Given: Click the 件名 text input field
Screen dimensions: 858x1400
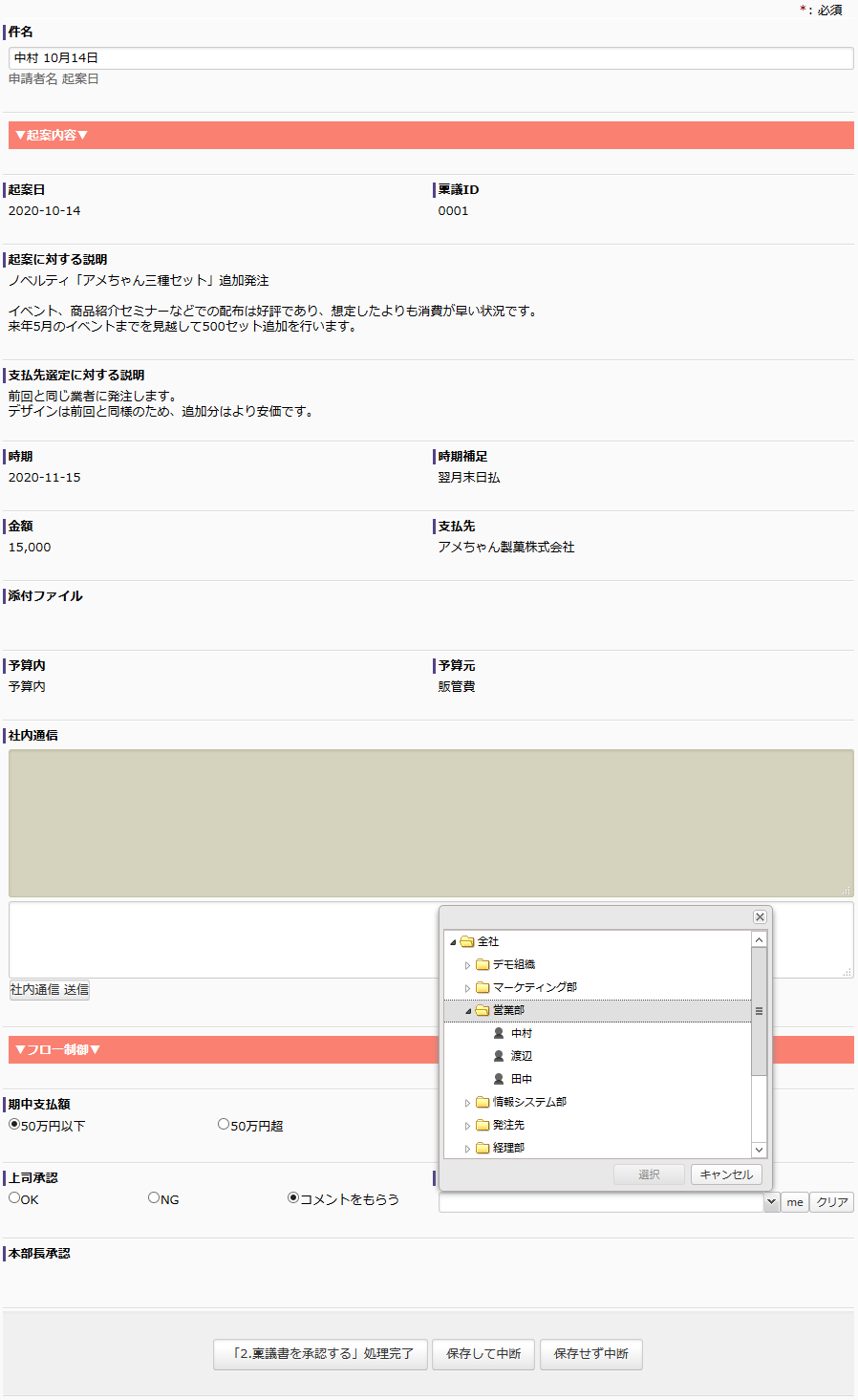Looking at the screenshot, I should tap(430, 58).
